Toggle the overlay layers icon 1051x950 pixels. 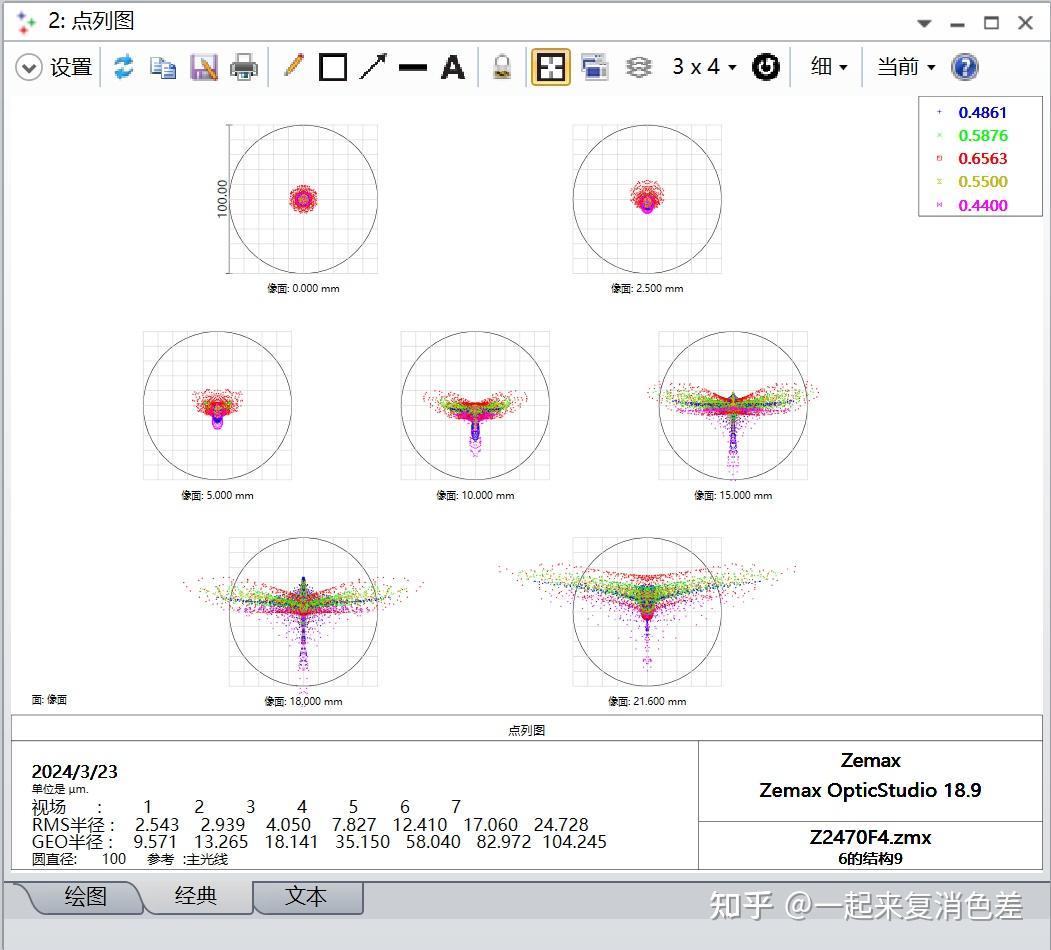638,67
